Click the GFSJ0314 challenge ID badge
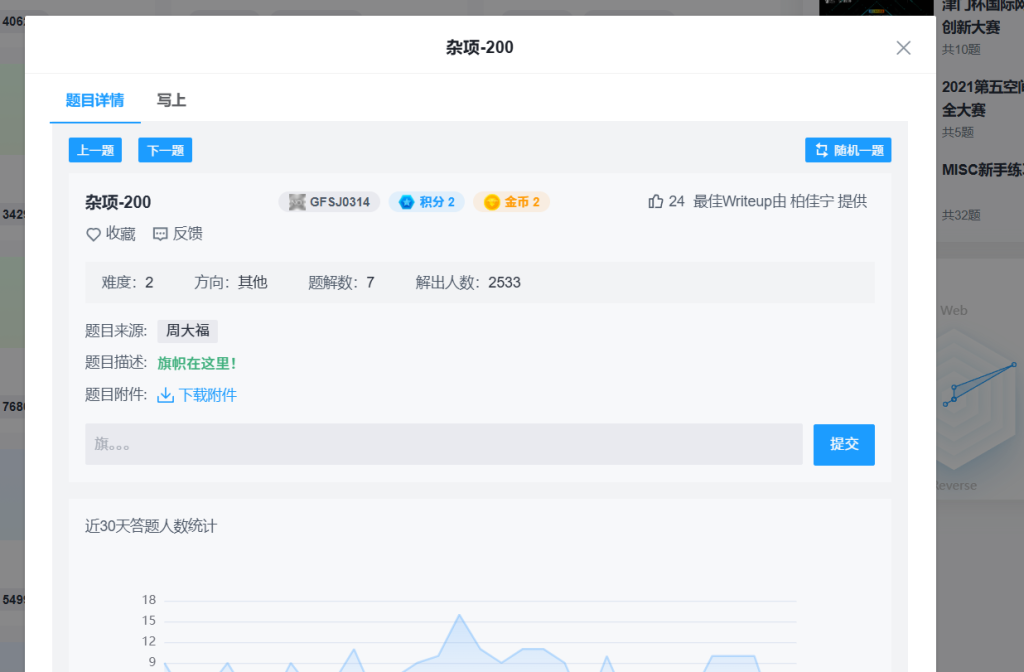Viewport: 1024px width, 672px height. coord(329,202)
